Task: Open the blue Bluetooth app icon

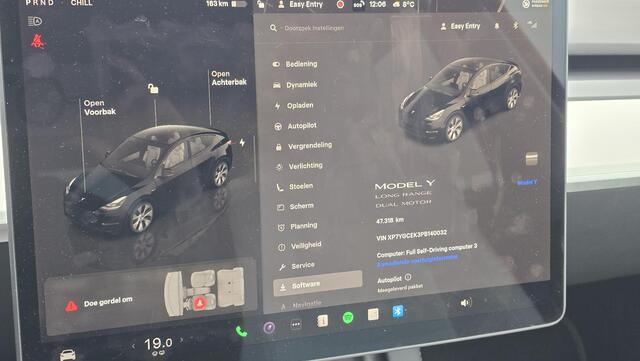Action: [x=398, y=311]
